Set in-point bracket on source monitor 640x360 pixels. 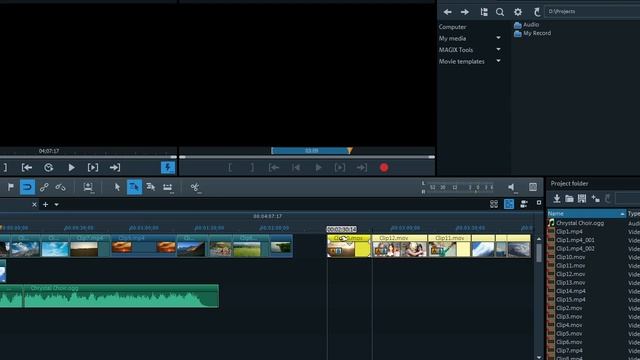pyautogui.click(x=230, y=167)
